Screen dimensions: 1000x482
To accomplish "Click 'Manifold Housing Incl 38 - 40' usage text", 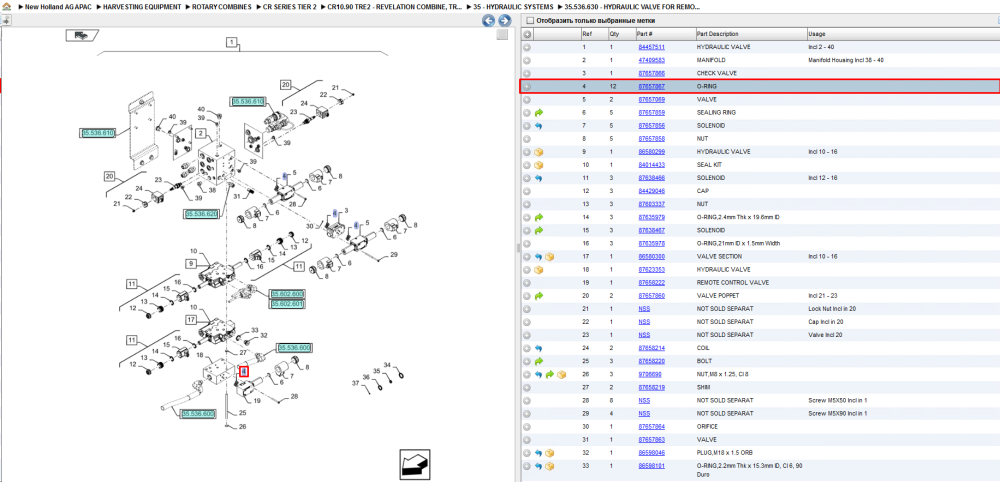I will (846, 61).
